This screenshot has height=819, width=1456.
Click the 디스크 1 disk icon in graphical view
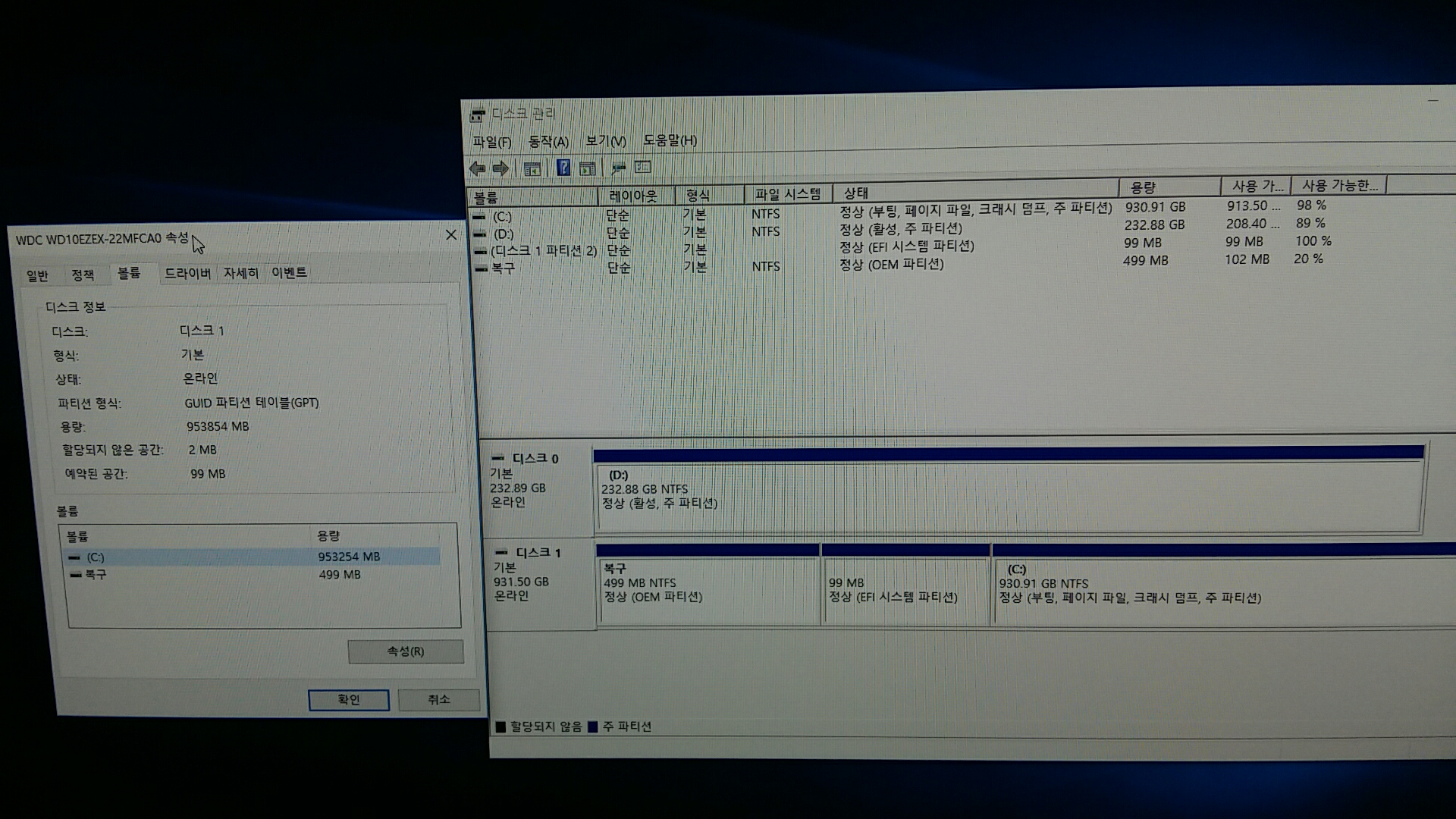[501, 553]
